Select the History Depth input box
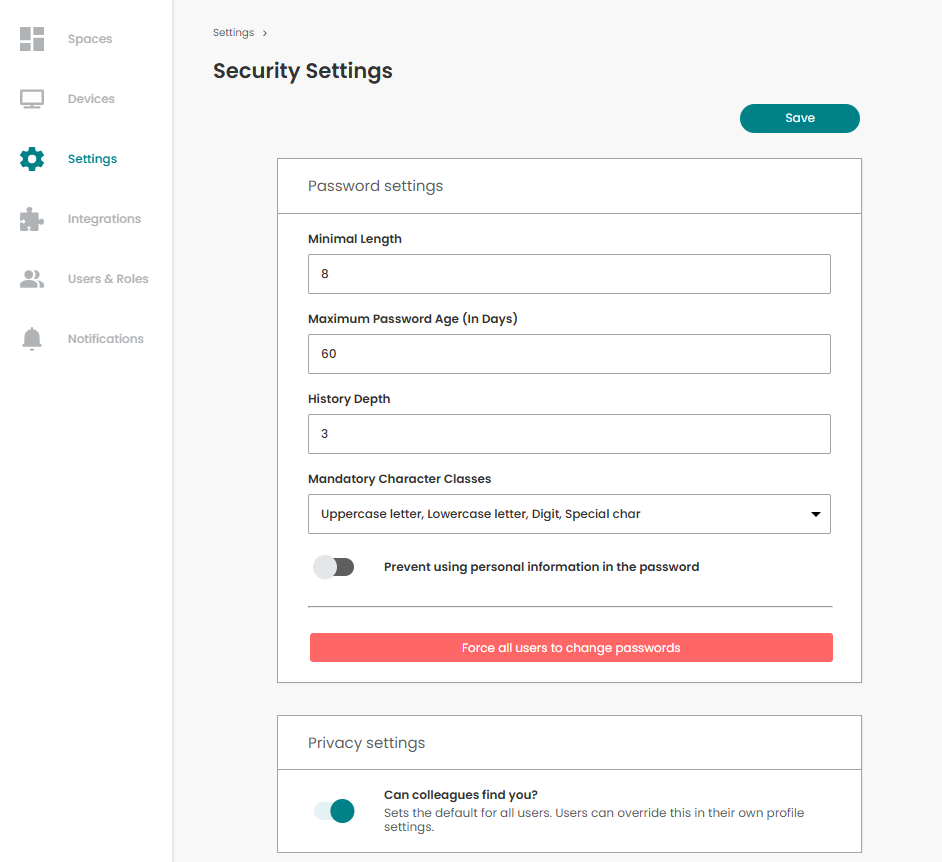Viewport: 942px width, 862px height. coord(569,434)
